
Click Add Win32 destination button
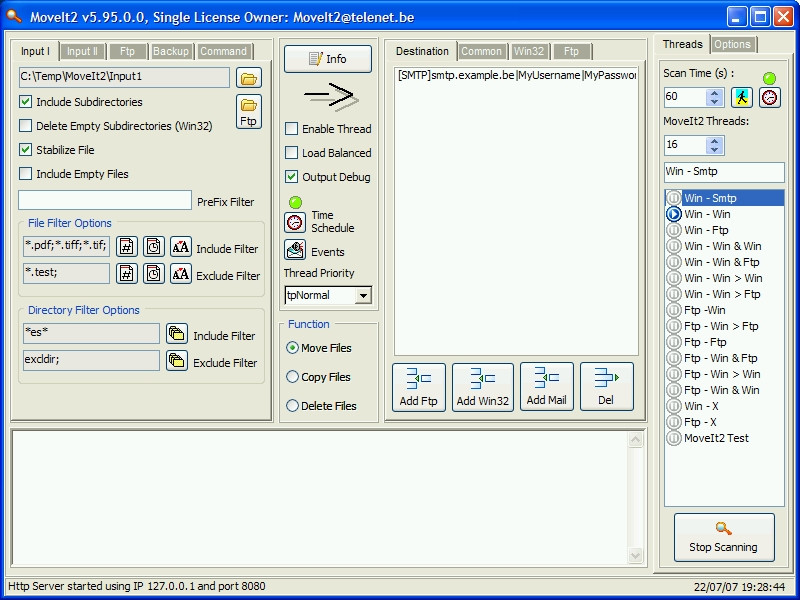(x=483, y=387)
